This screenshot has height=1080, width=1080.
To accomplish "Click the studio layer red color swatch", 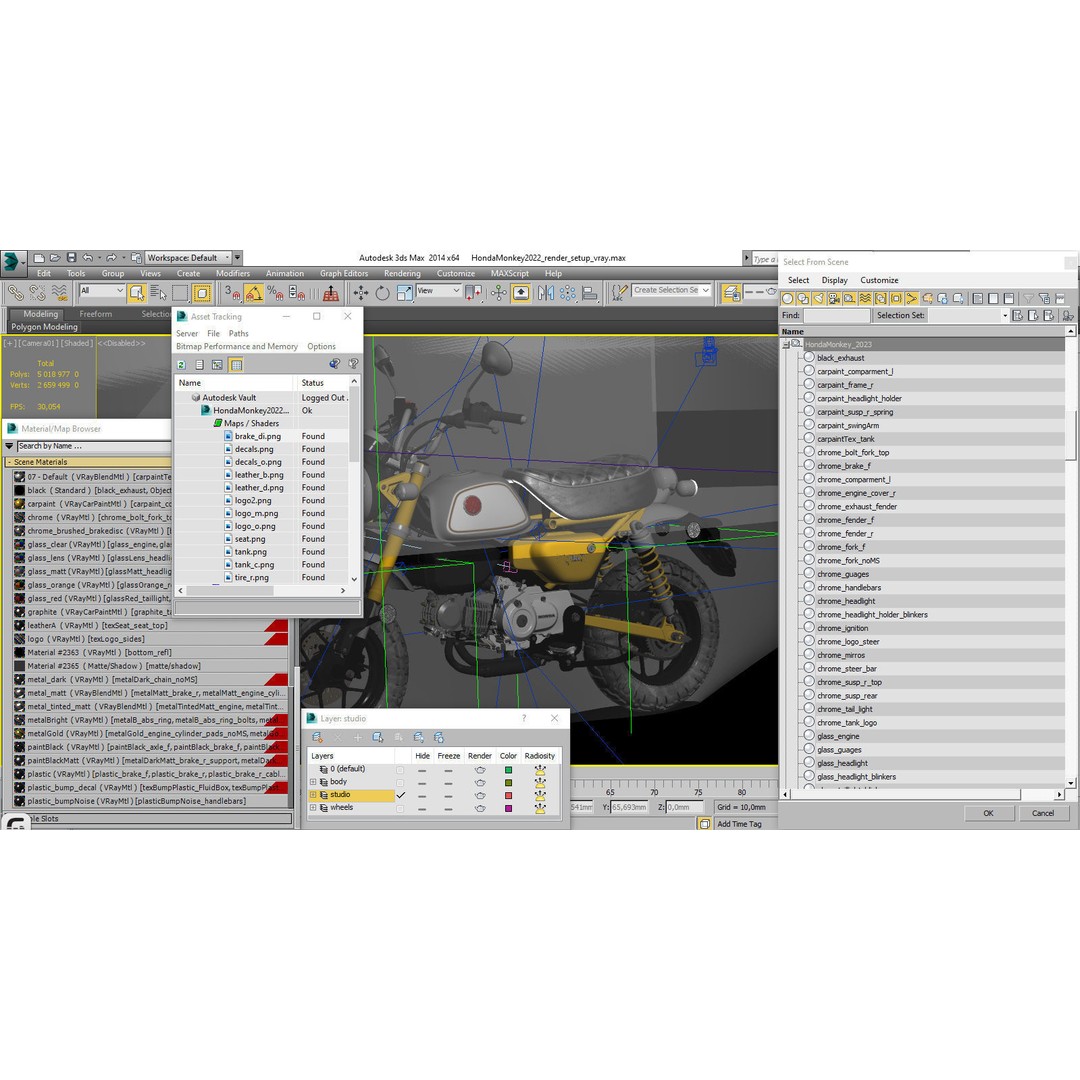I will click(508, 796).
